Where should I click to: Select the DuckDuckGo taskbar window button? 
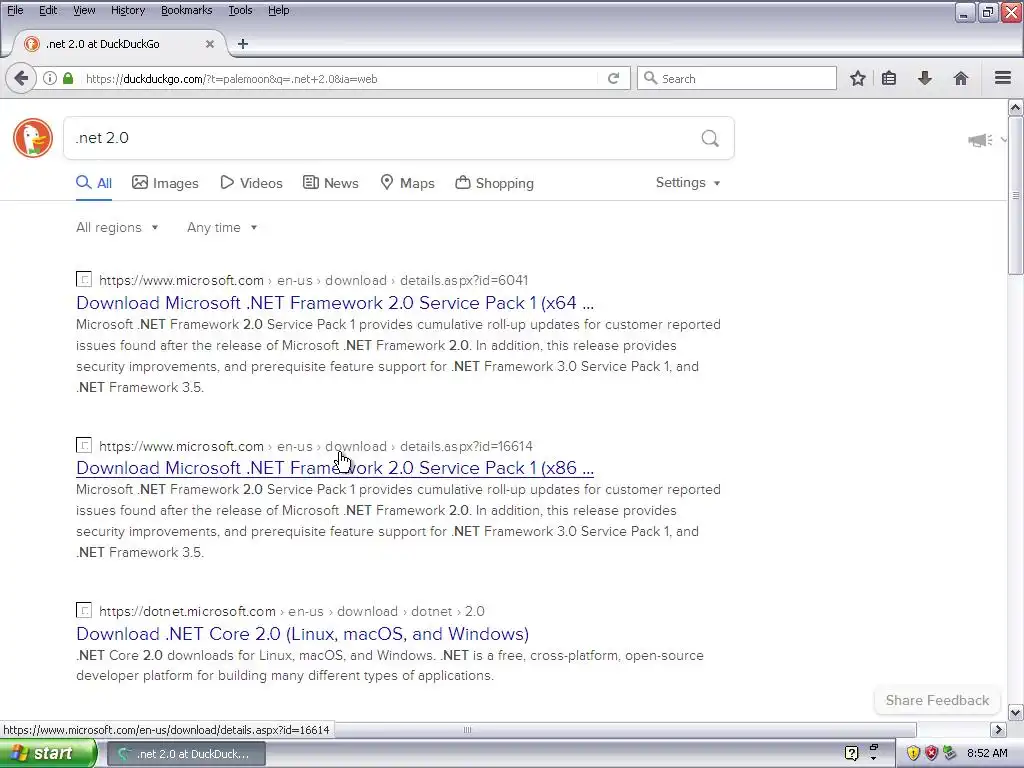click(x=186, y=754)
